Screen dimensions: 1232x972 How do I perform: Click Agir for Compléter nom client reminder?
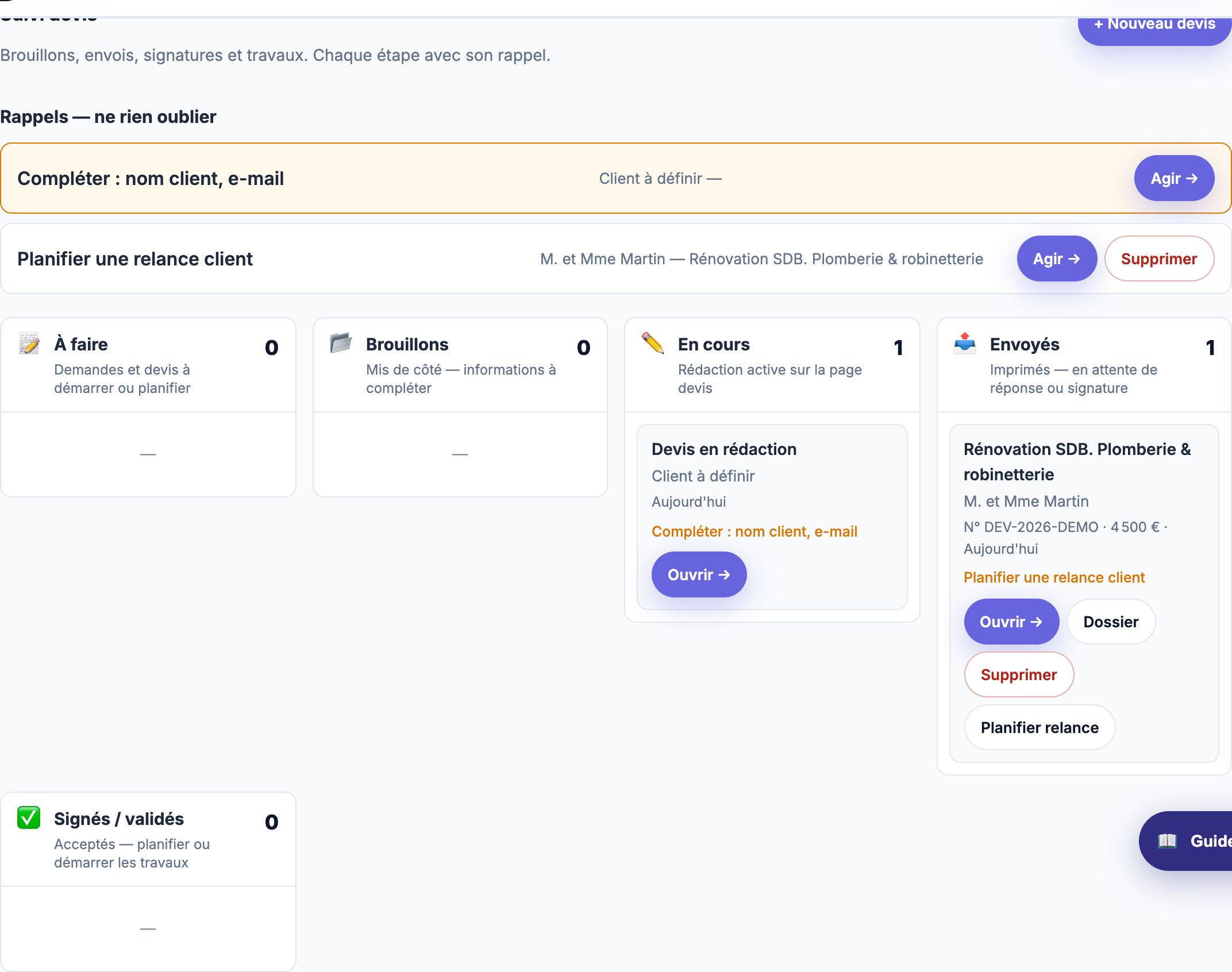(x=1174, y=178)
